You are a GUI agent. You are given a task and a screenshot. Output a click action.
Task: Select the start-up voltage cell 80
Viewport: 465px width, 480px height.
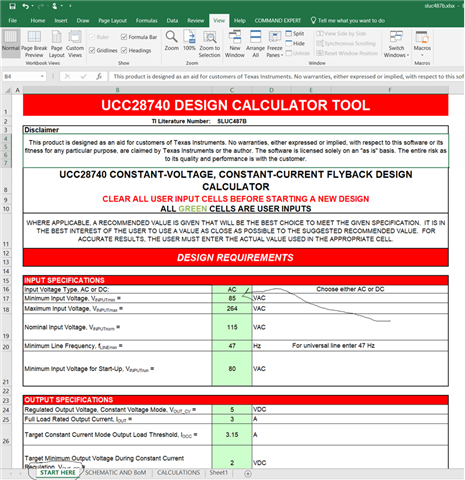click(232, 369)
